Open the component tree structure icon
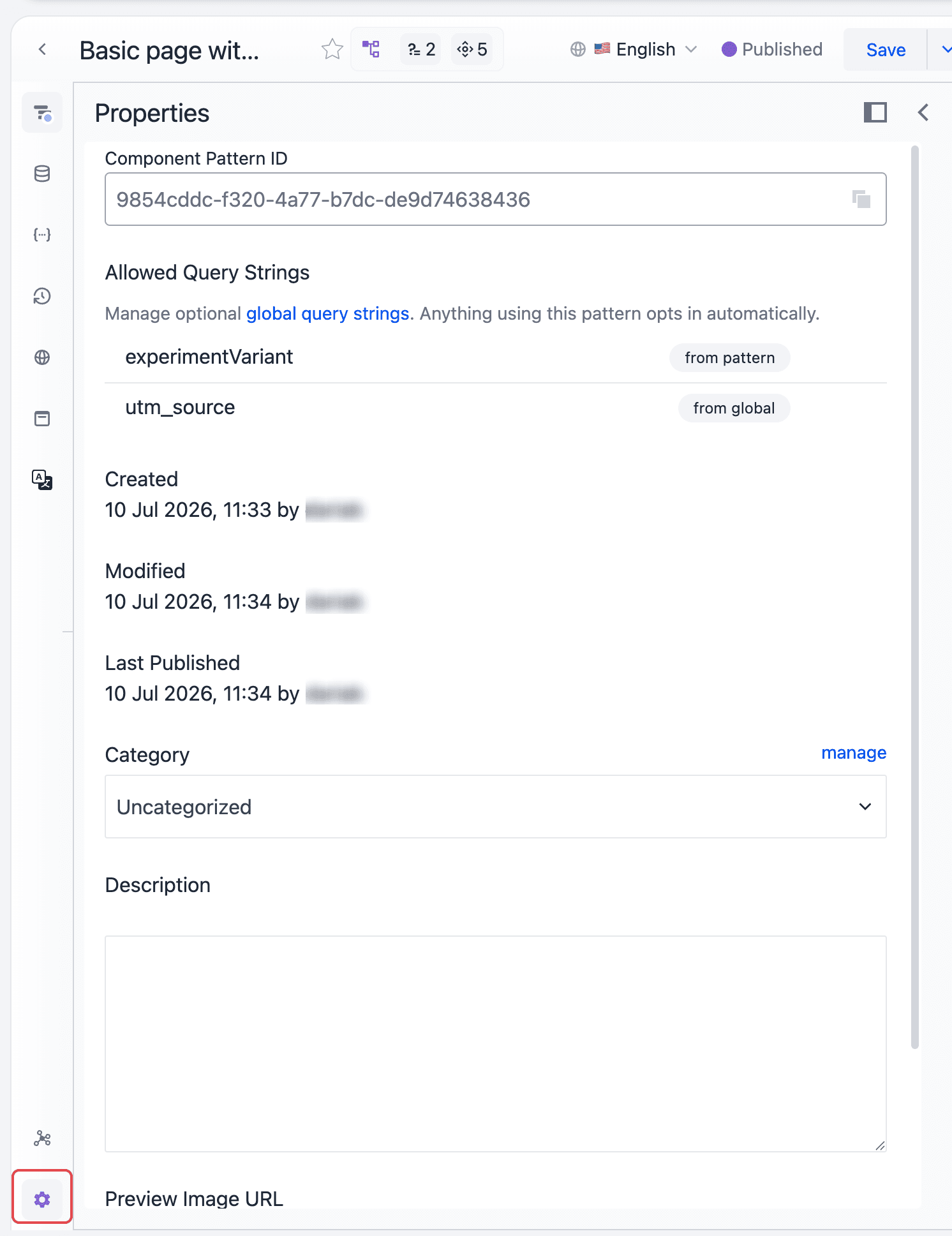Screen dimensions: 952x1236 coord(371,49)
